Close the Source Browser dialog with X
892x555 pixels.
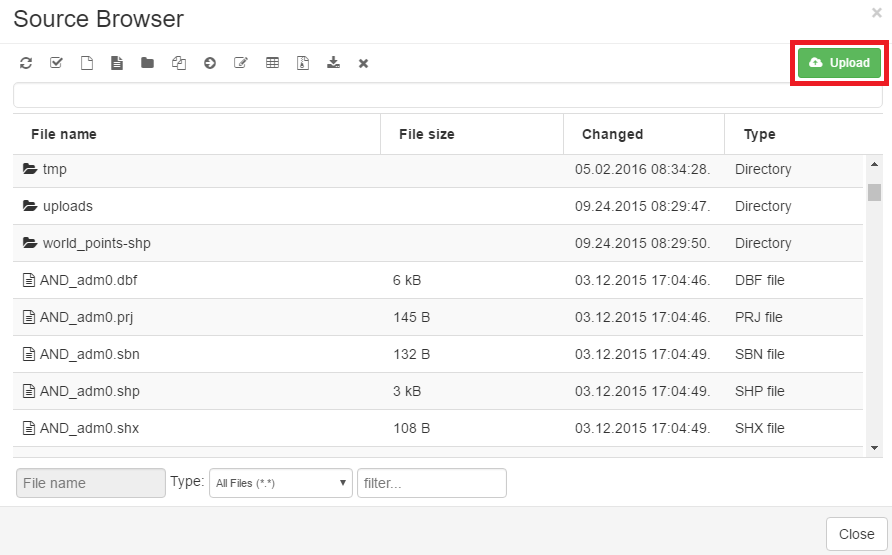coord(877,13)
